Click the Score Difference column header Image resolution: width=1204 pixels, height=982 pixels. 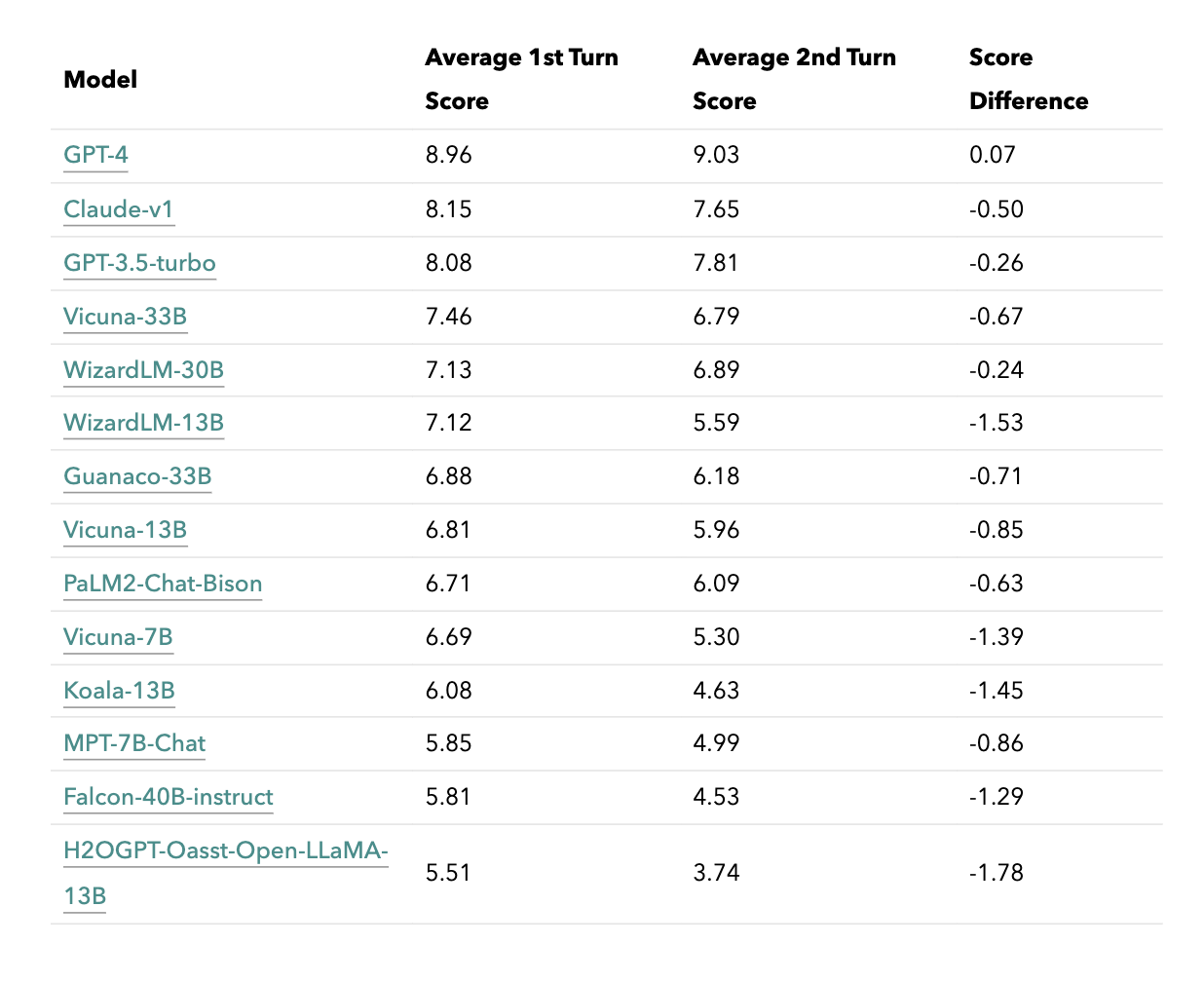tap(1029, 79)
